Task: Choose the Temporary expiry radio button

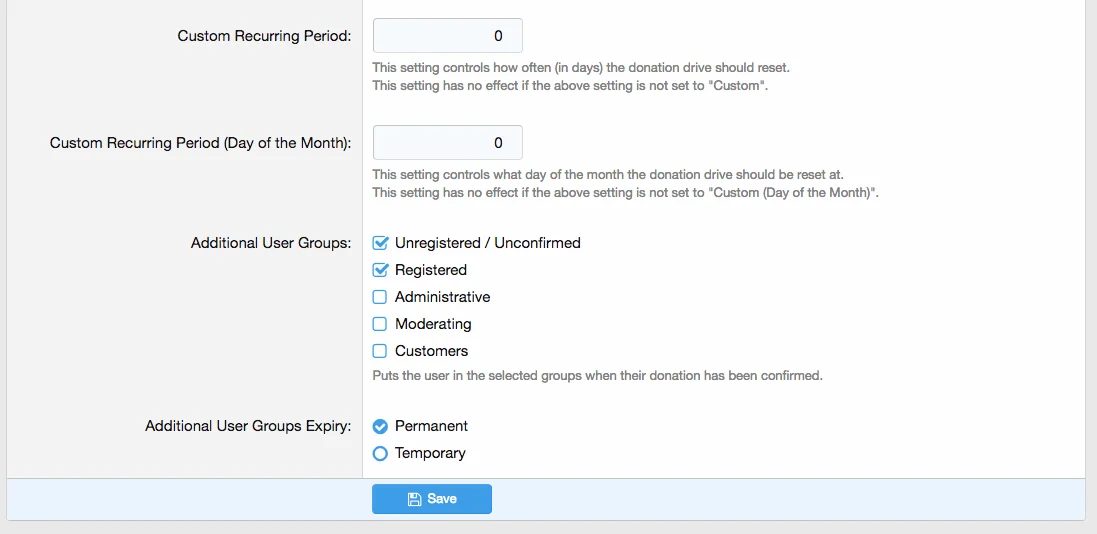Action: [x=380, y=453]
